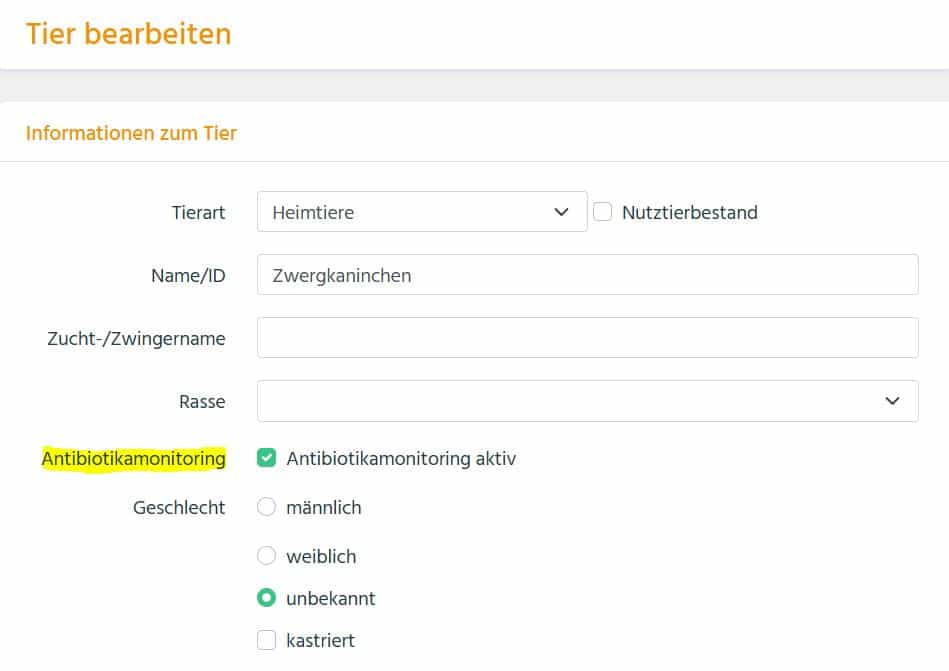Viewport: 949px width, 671px height.
Task: Expand the empty Rasse dropdown
Action: coord(570,401)
